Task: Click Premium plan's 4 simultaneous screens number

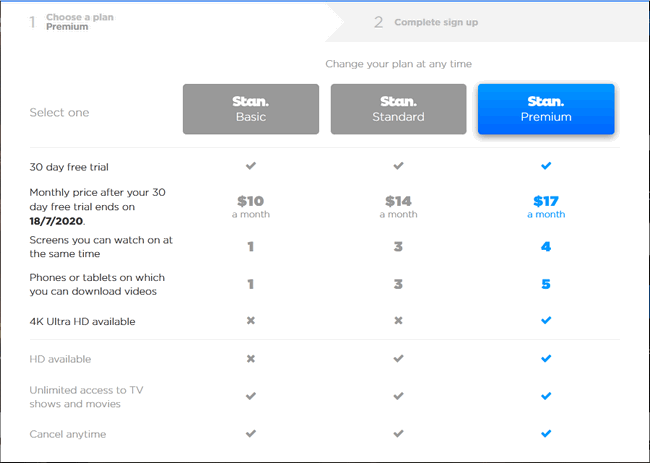Action: [546, 246]
